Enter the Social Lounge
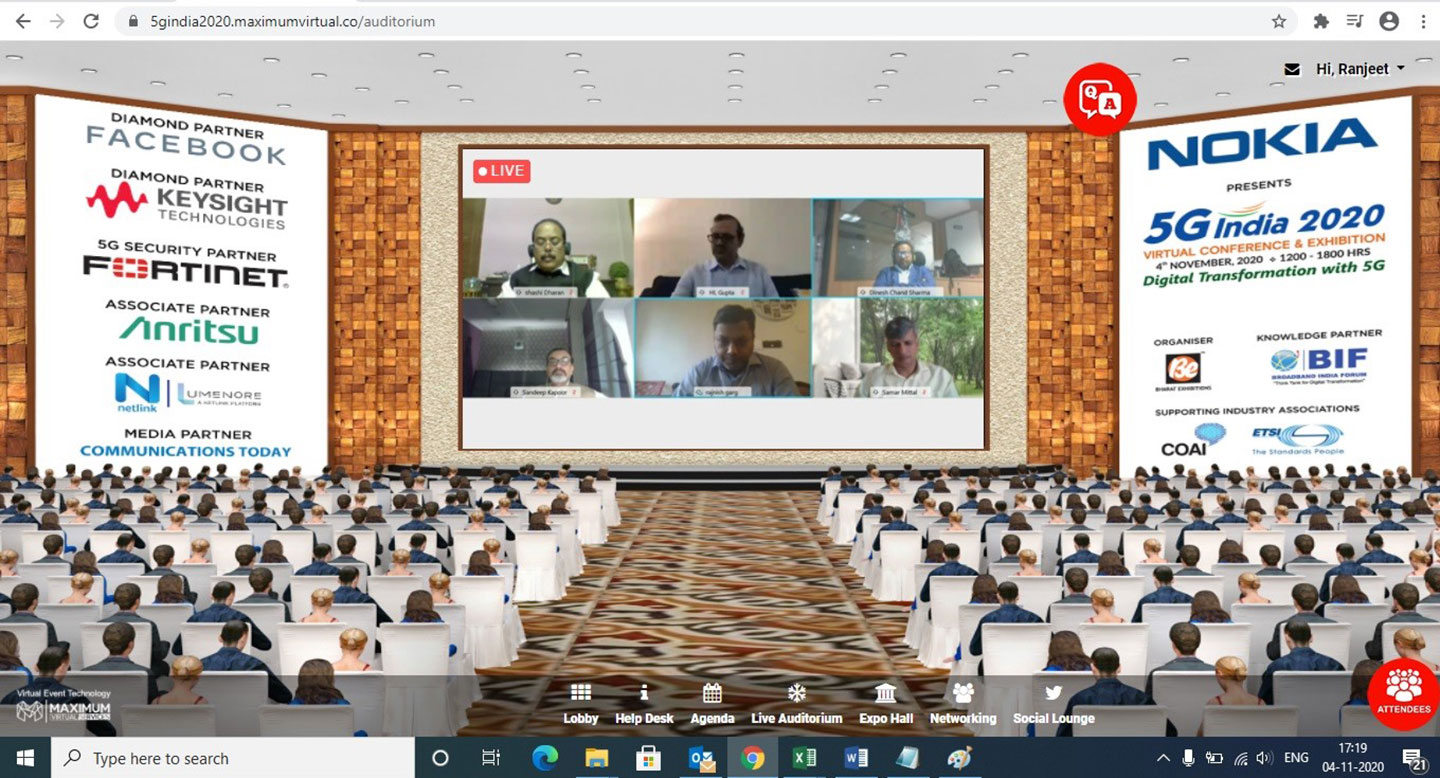This screenshot has width=1440, height=778. coord(1054,705)
